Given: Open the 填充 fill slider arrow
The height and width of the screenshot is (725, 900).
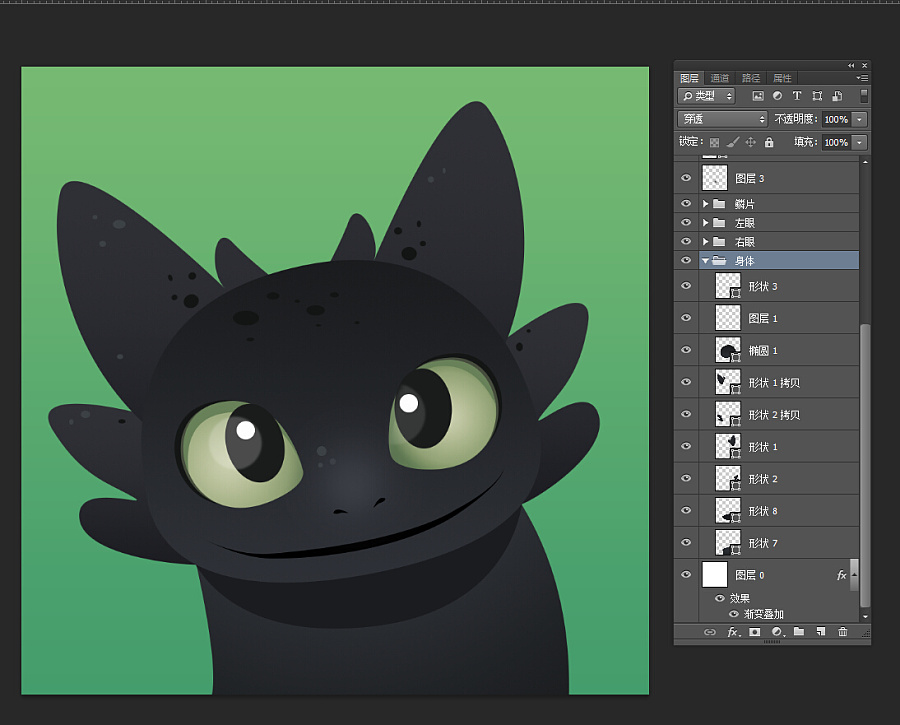Looking at the screenshot, I should tap(859, 142).
